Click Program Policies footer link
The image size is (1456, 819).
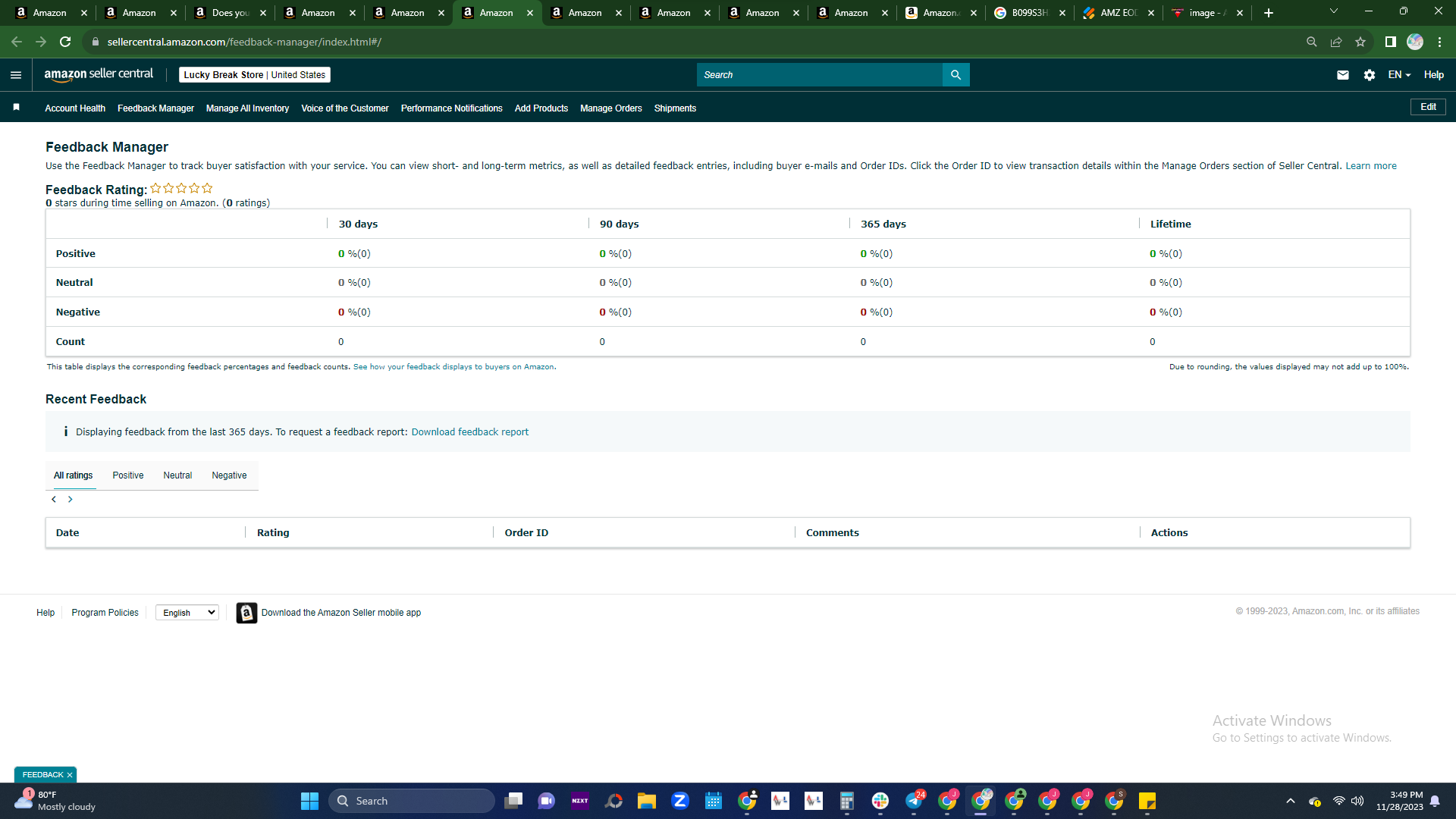[x=105, y=613]
